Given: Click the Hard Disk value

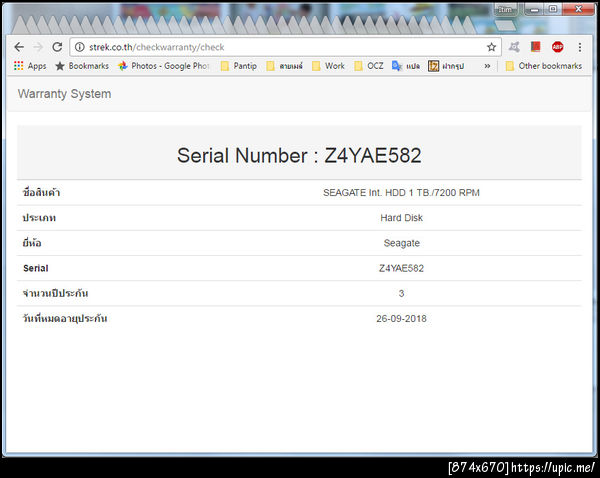Looking at the screenshot, I should [x=401, y=218].
